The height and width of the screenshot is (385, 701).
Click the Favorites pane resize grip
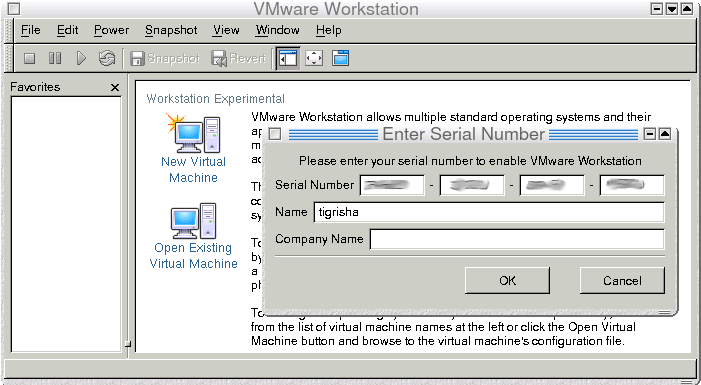point(128,344)
